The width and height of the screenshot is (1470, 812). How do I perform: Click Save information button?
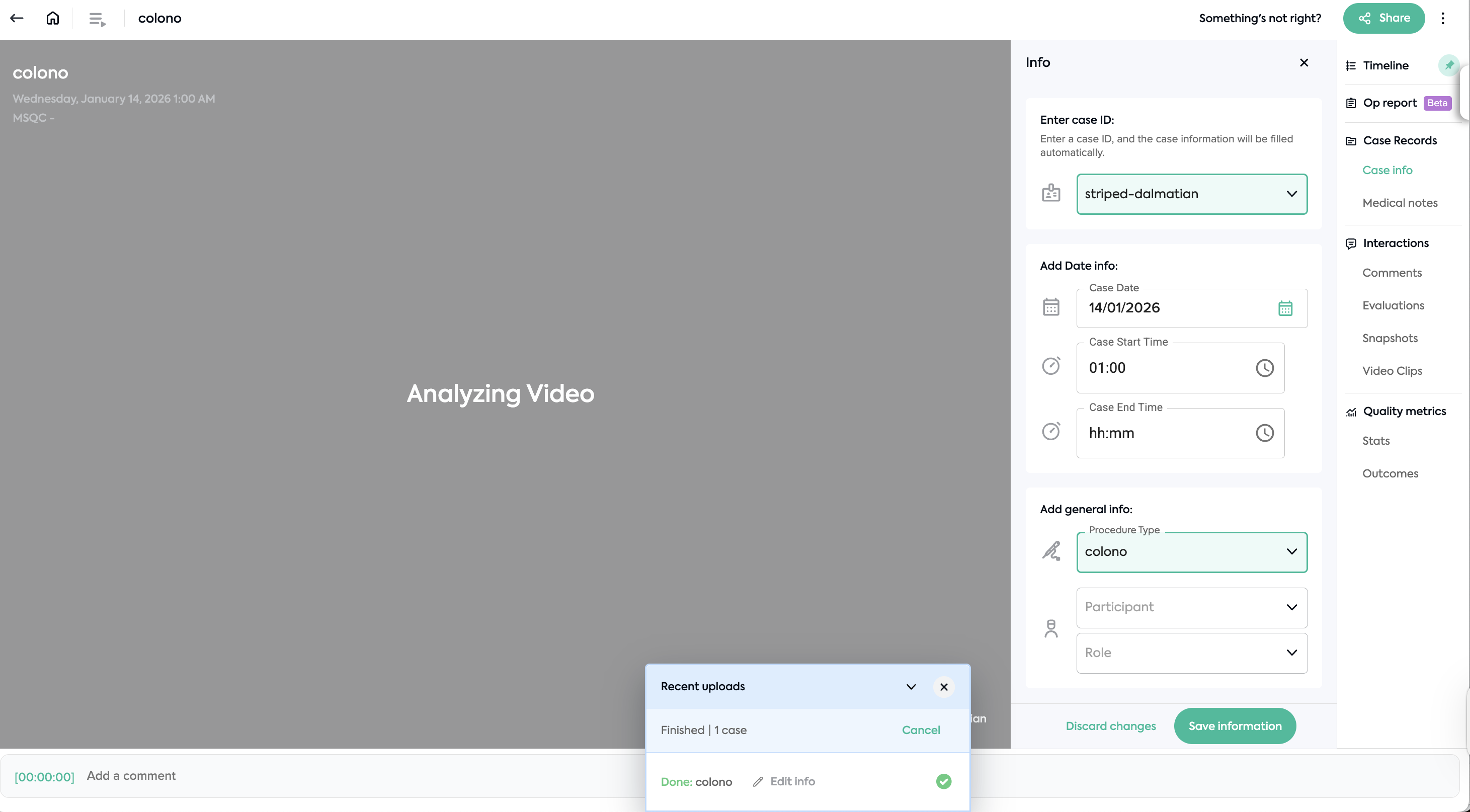pyautogui.click(x=1235, y=726)
